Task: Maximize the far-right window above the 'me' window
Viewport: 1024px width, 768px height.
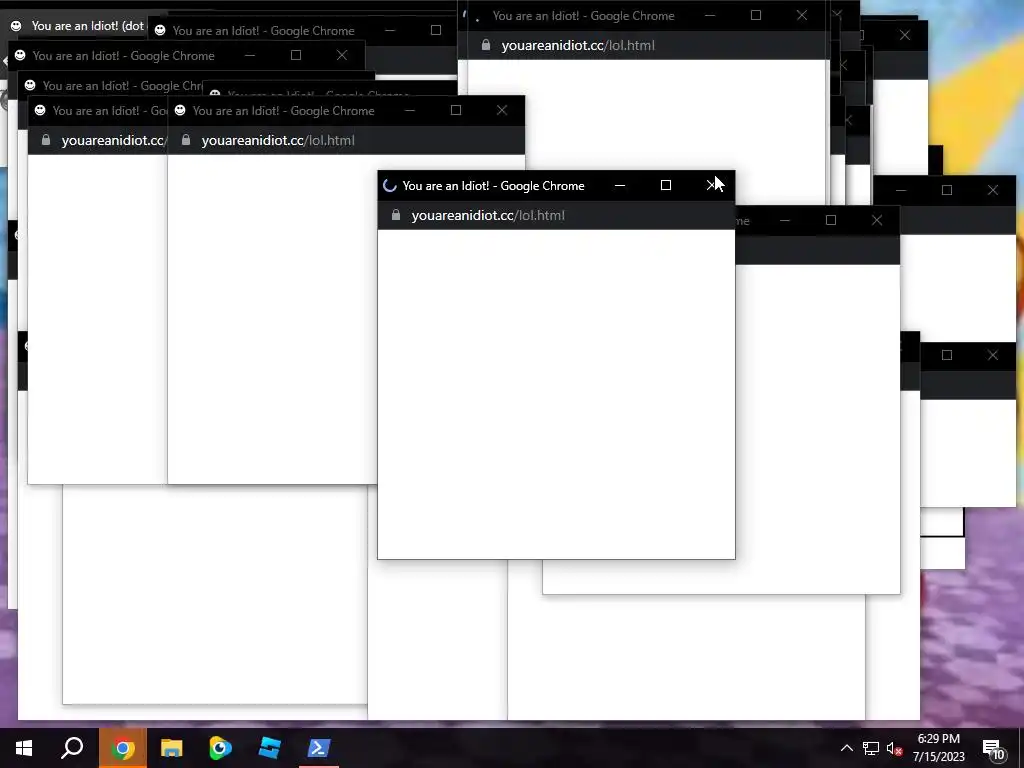Action: click(947, 190)
